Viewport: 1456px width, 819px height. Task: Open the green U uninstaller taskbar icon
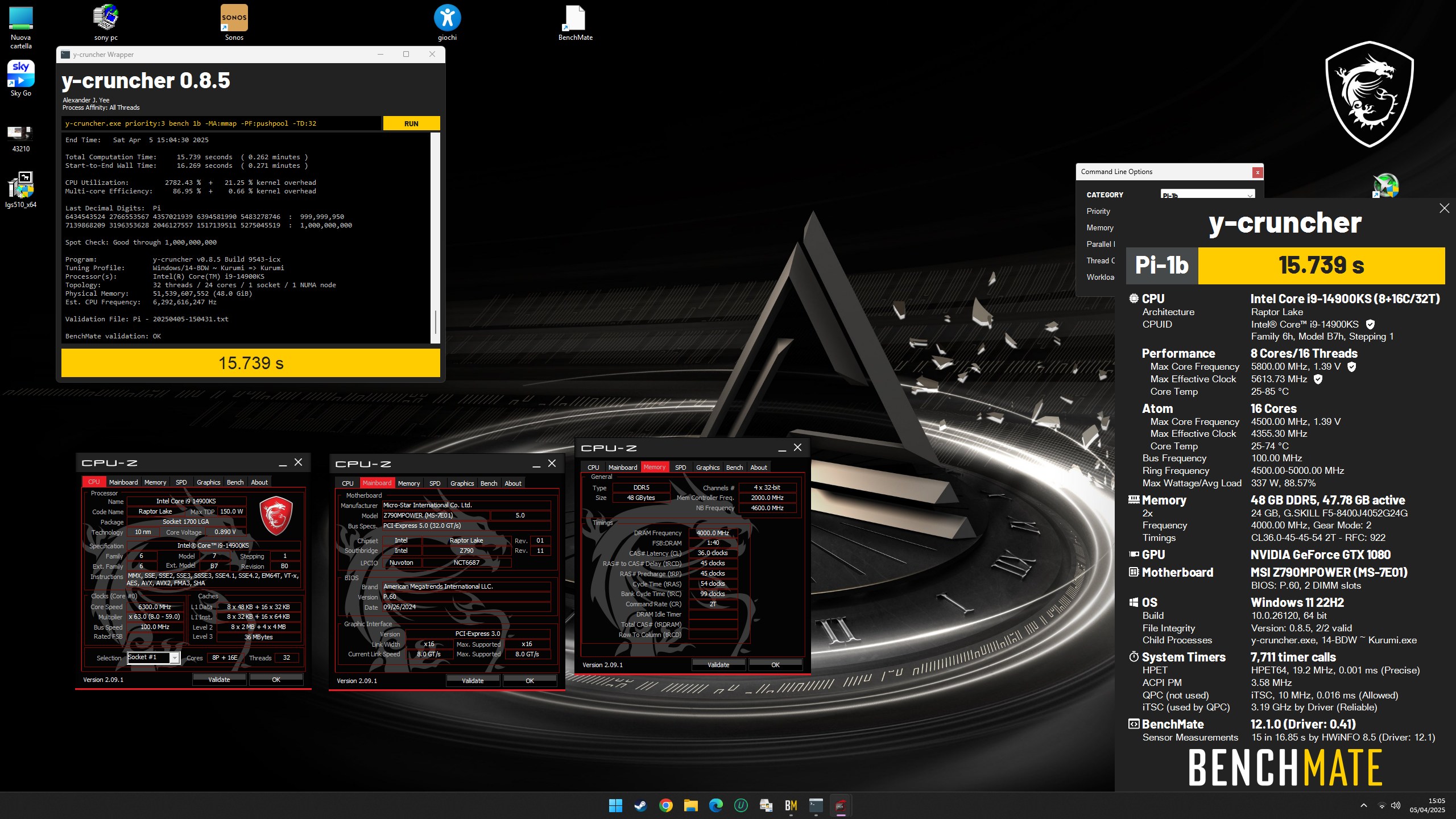click(x=741, y=805)
